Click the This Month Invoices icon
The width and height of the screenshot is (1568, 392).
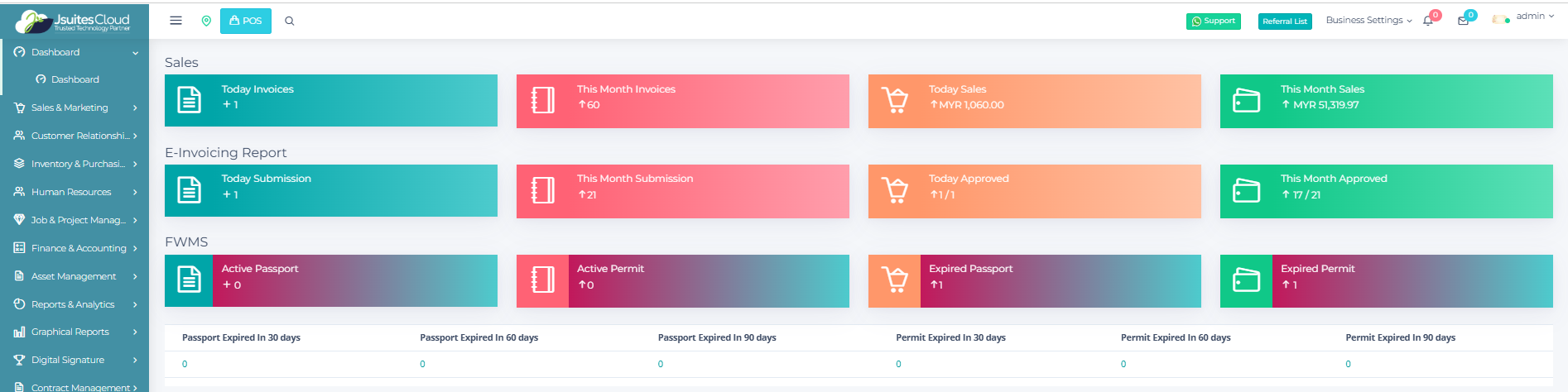pyautogui.click(x=542, y=101)
